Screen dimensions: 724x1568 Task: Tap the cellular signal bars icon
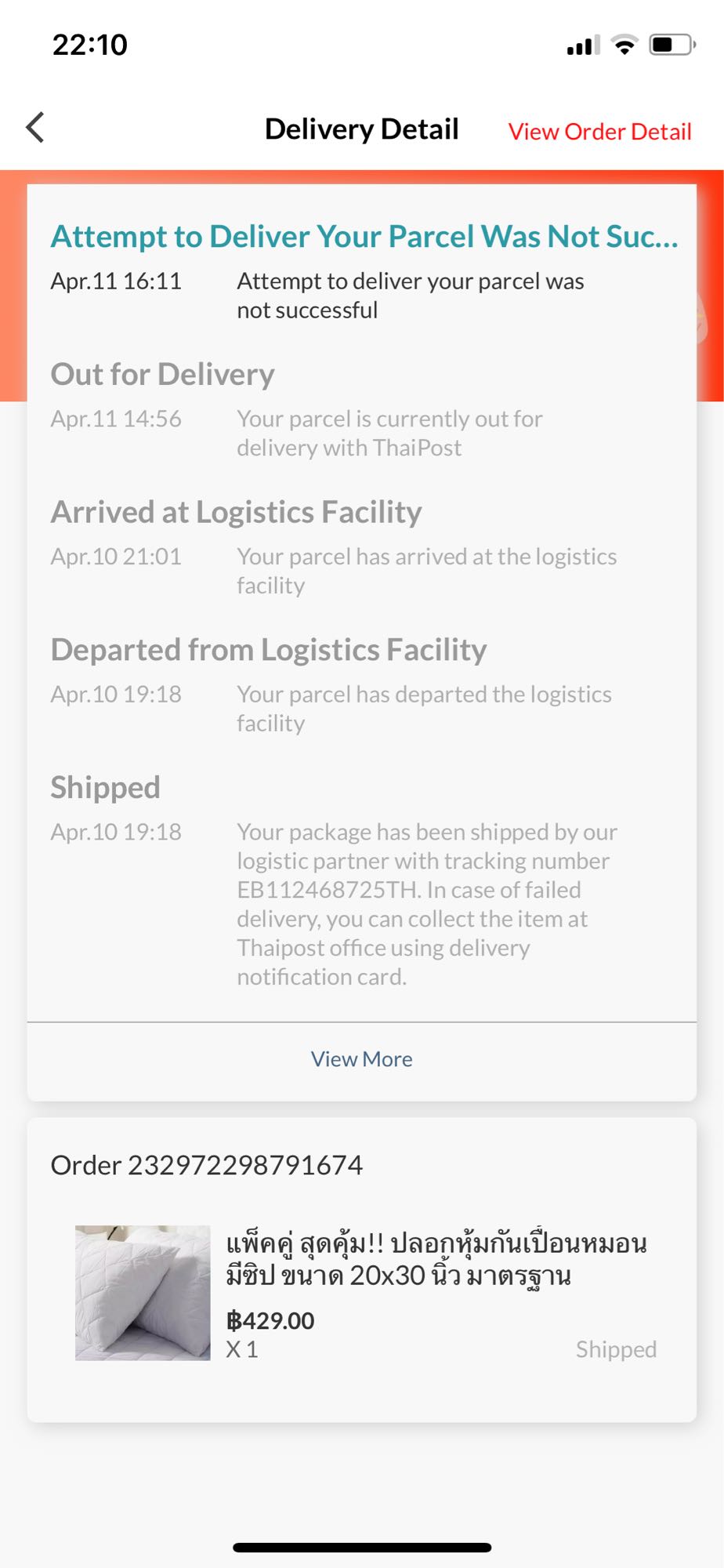click(583, 45)
